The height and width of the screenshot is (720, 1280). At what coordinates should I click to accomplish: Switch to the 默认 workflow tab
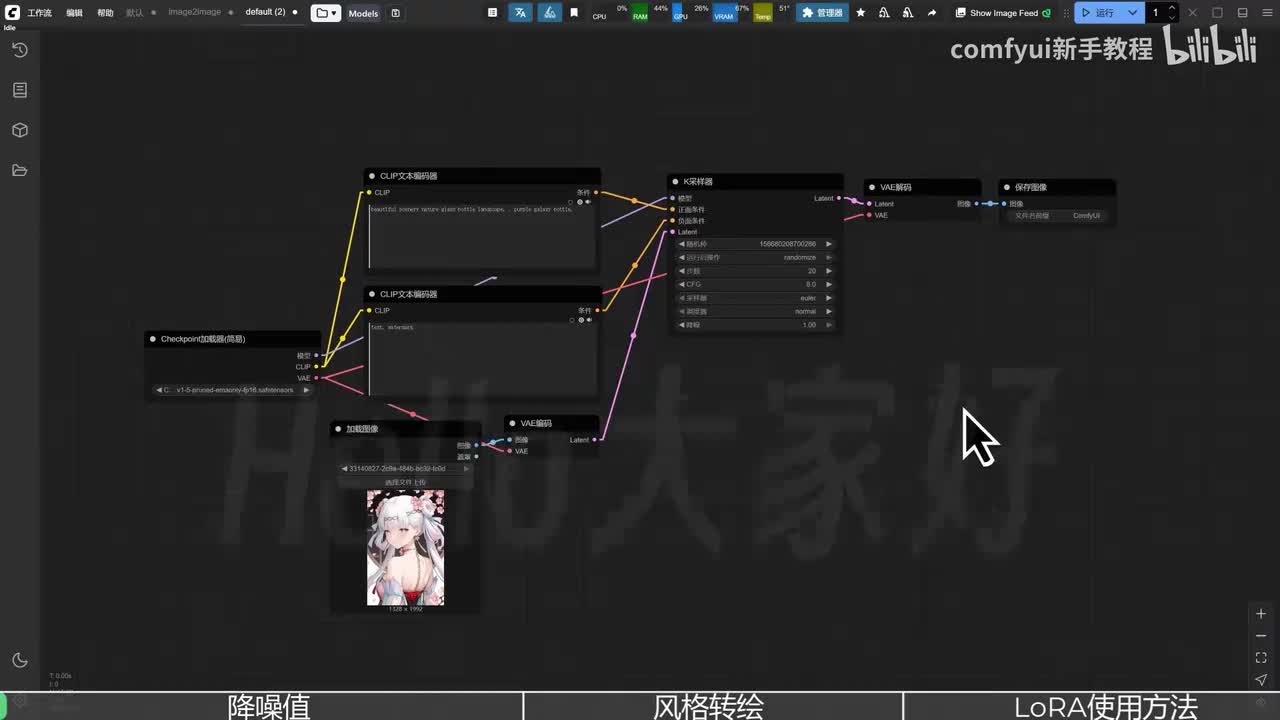pos(135,13)
